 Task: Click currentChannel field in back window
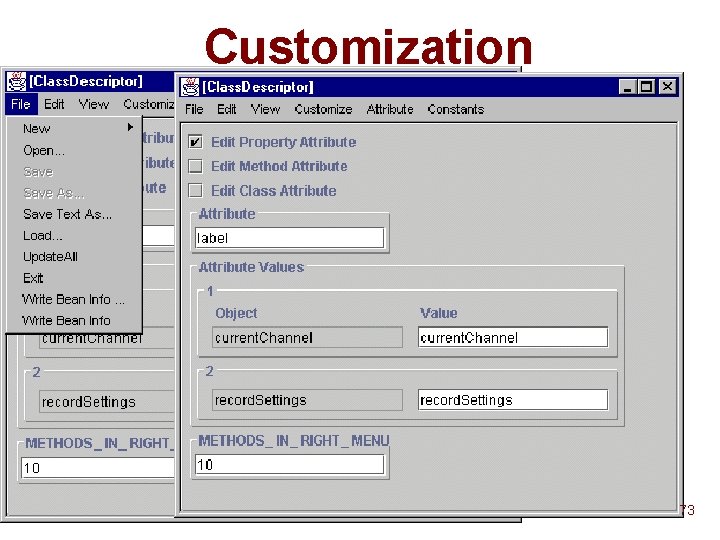tap(107, 340)
